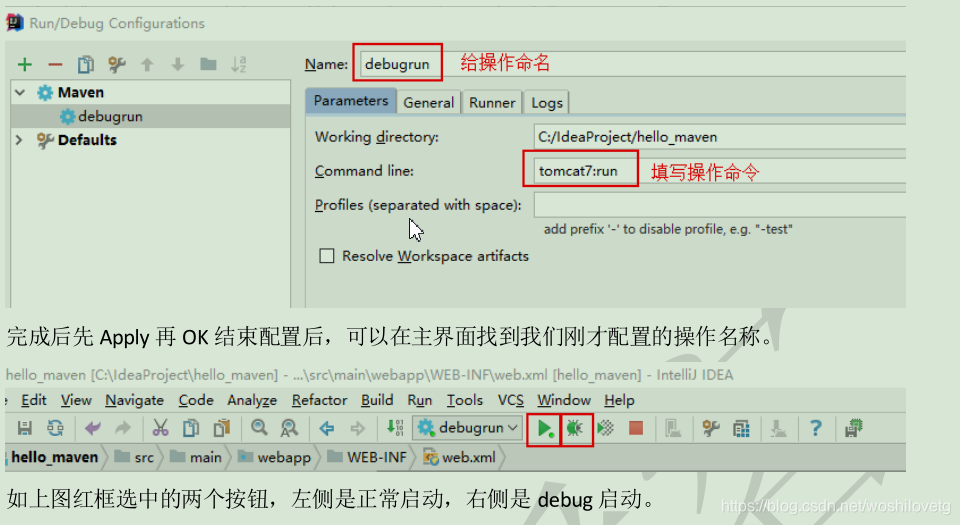This screenshot has height=525, width=960.
Task: Open the View menu
Action: point(76,400)
